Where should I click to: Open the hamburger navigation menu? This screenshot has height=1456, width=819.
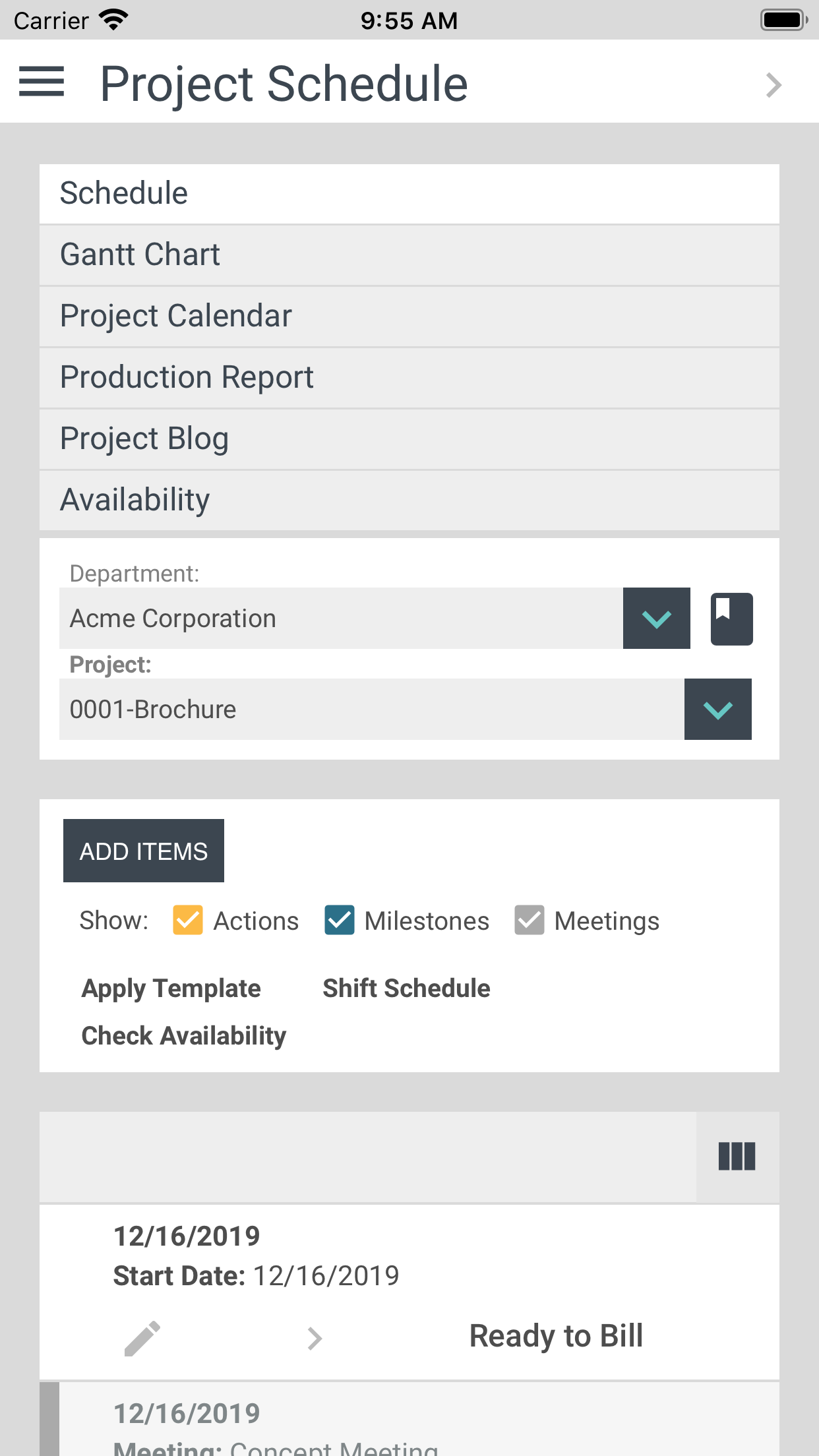42,82
